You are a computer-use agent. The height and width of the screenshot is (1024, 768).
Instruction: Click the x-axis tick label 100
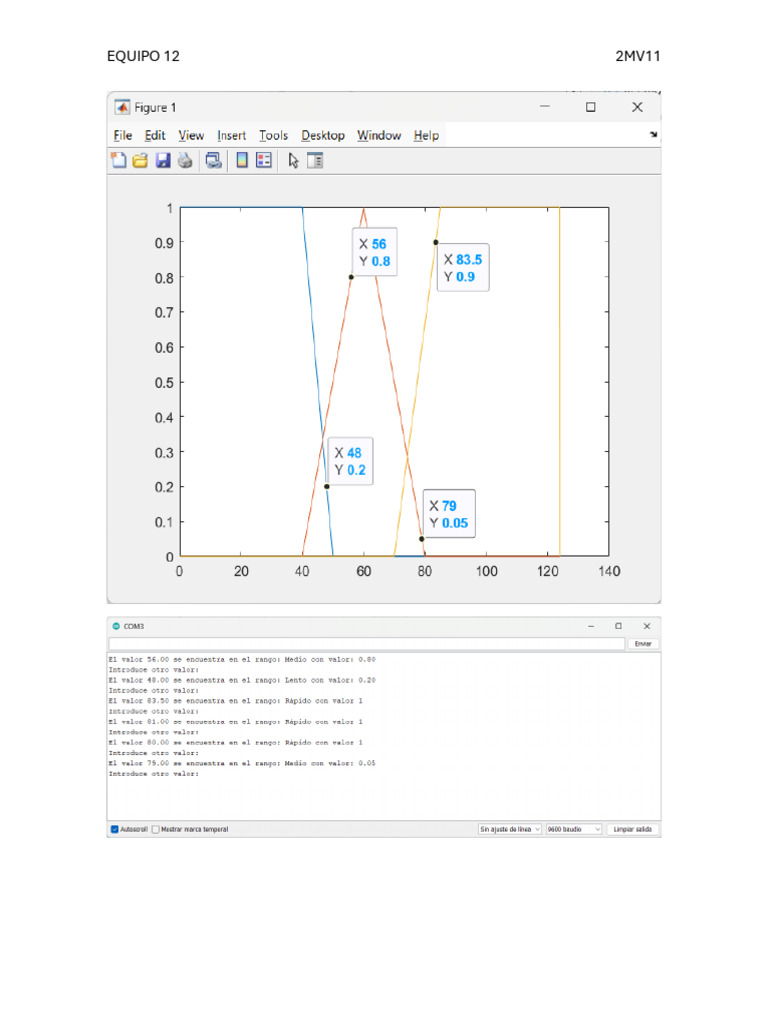(x=487, y=571)
